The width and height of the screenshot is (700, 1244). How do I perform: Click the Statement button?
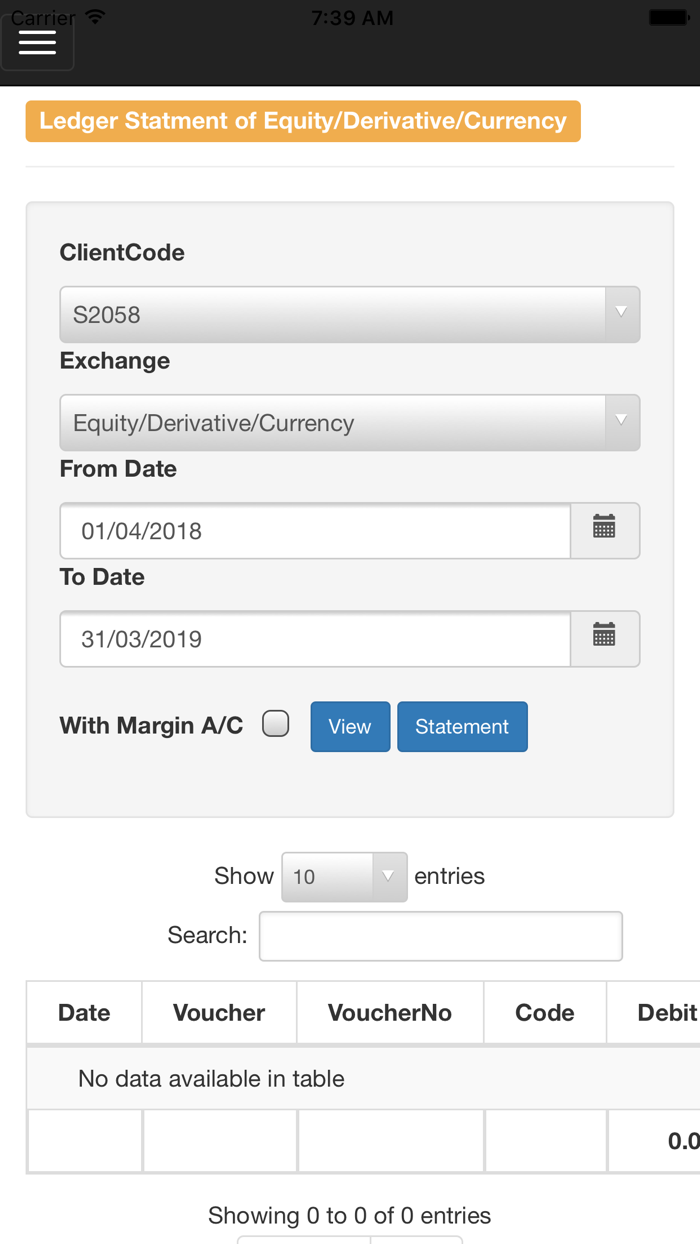point(462,726)
